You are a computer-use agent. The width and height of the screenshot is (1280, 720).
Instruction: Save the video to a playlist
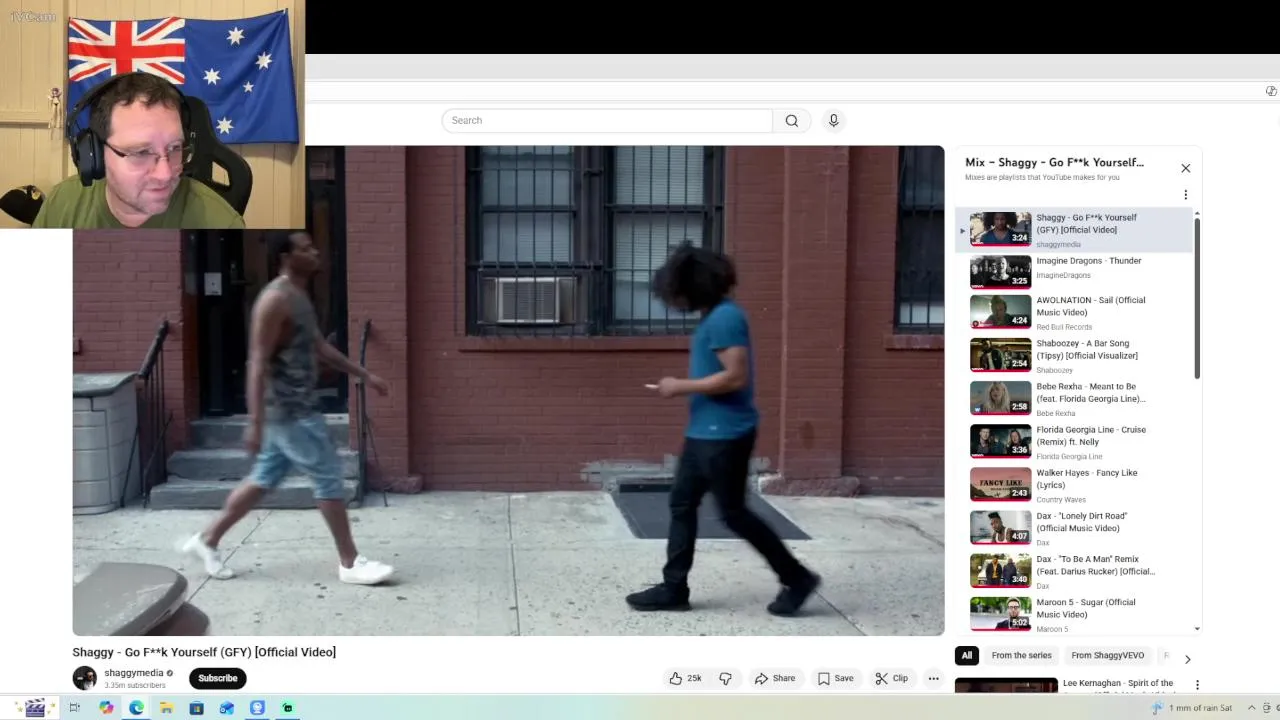835,678
